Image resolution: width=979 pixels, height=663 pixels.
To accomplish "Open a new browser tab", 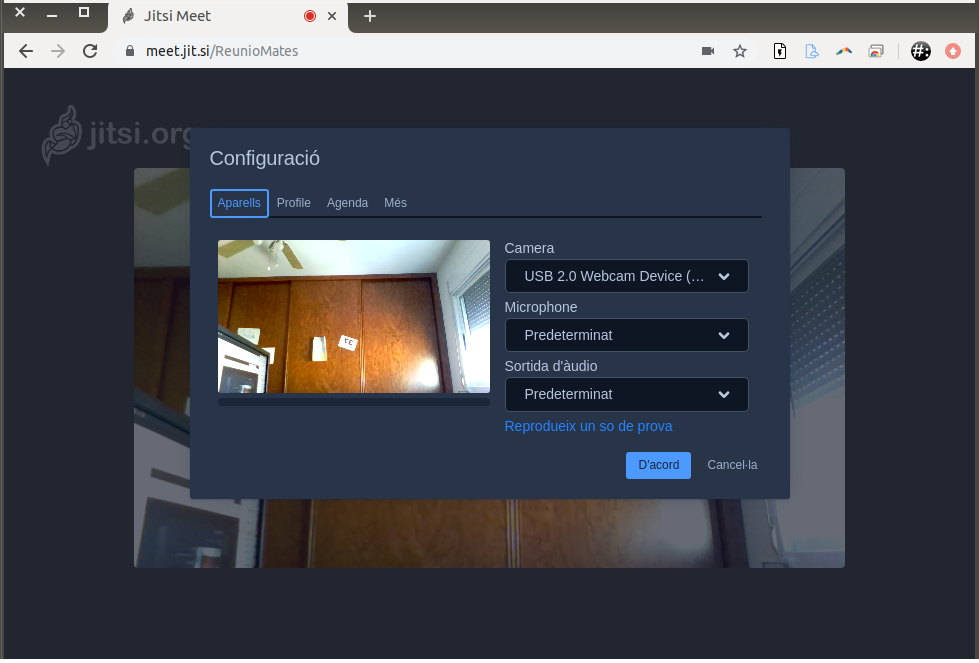I will pos(370,16).
